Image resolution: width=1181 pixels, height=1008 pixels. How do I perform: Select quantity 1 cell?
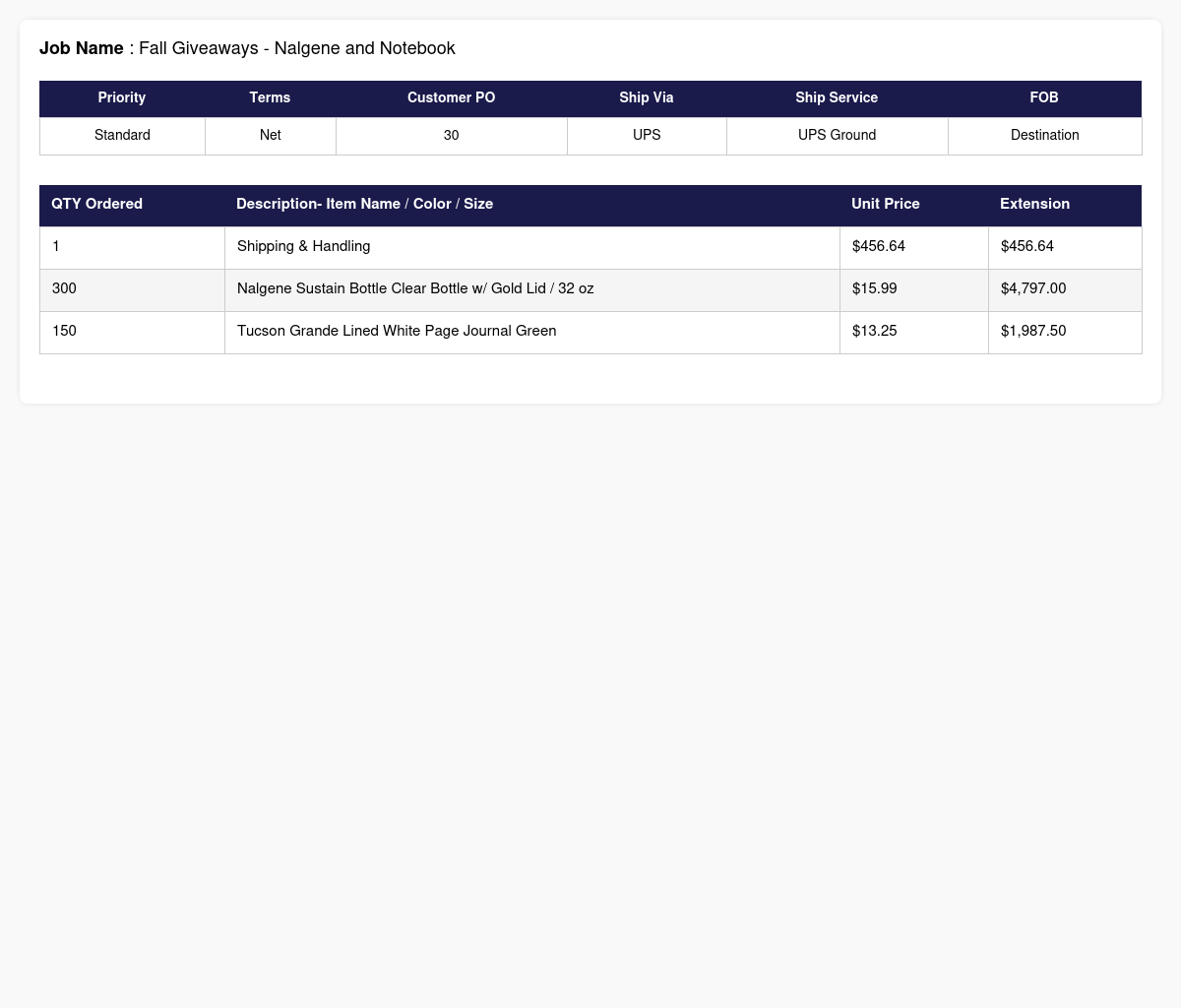[x=132, y=247]
